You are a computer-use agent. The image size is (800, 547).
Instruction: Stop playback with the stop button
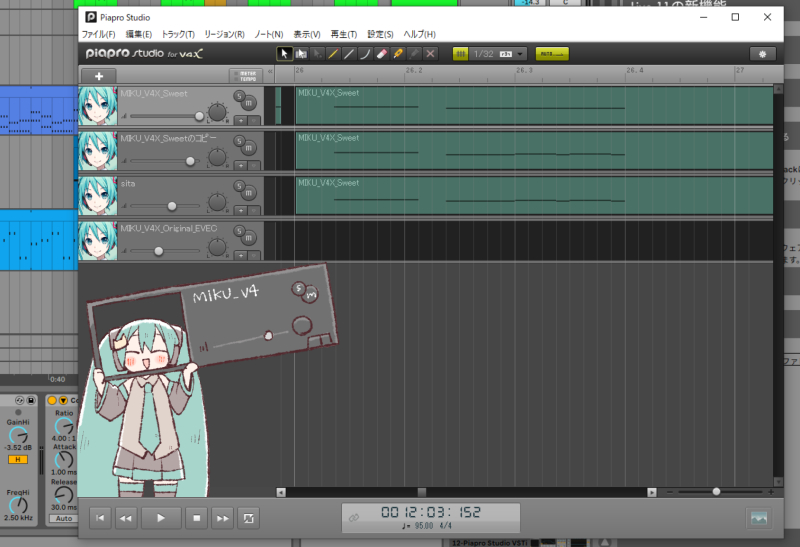196,518
